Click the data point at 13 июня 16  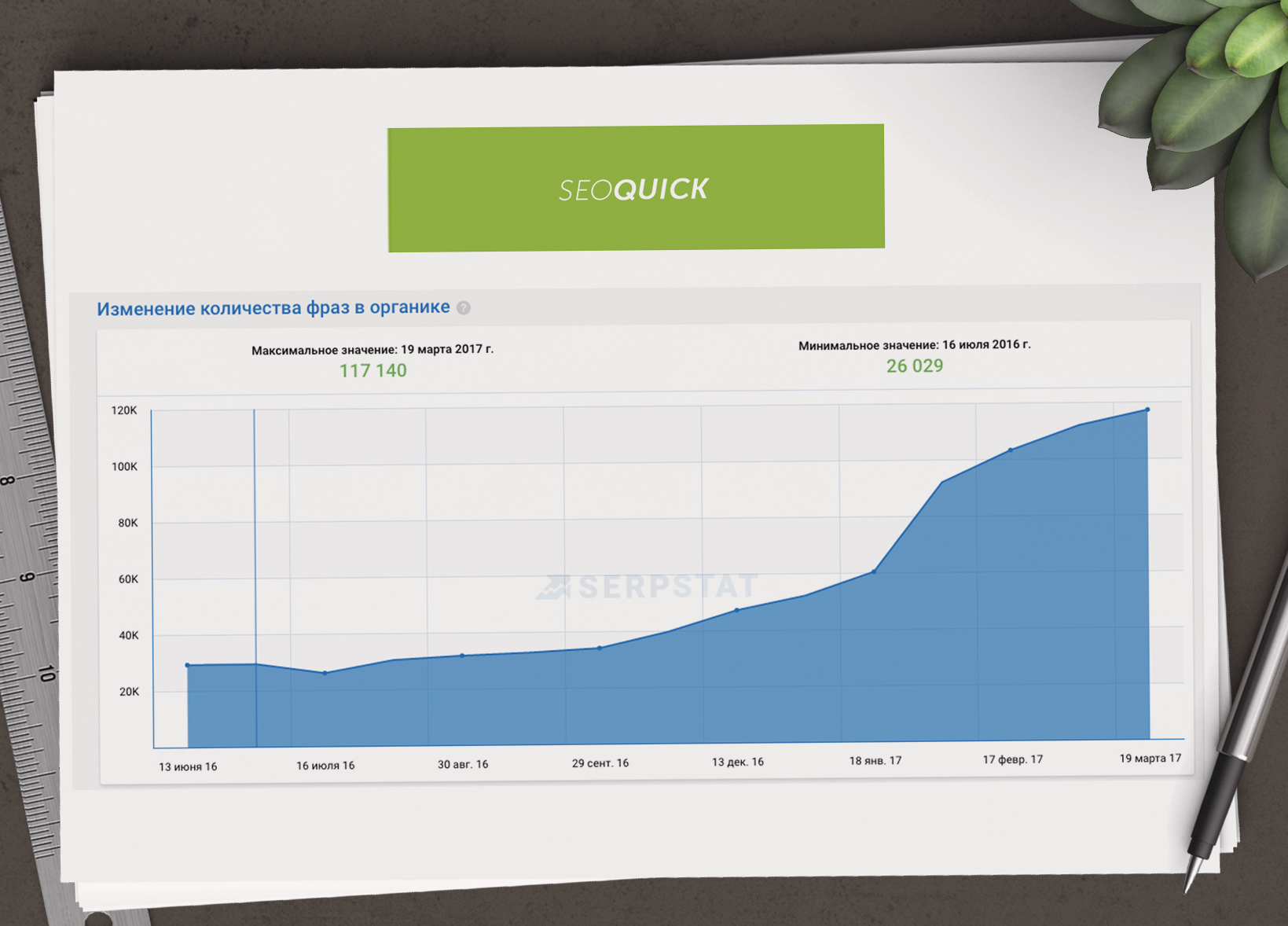tap(187, 665)
